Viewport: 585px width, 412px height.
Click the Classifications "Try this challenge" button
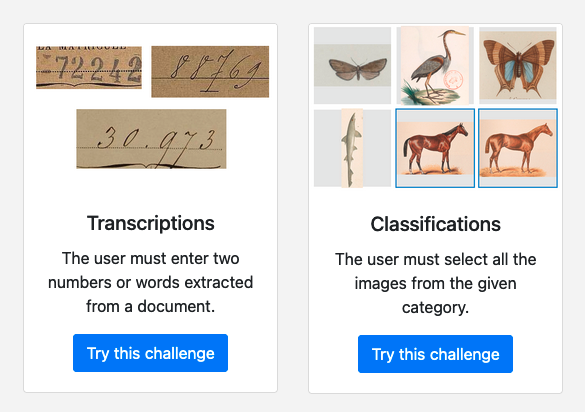(435, 354)
